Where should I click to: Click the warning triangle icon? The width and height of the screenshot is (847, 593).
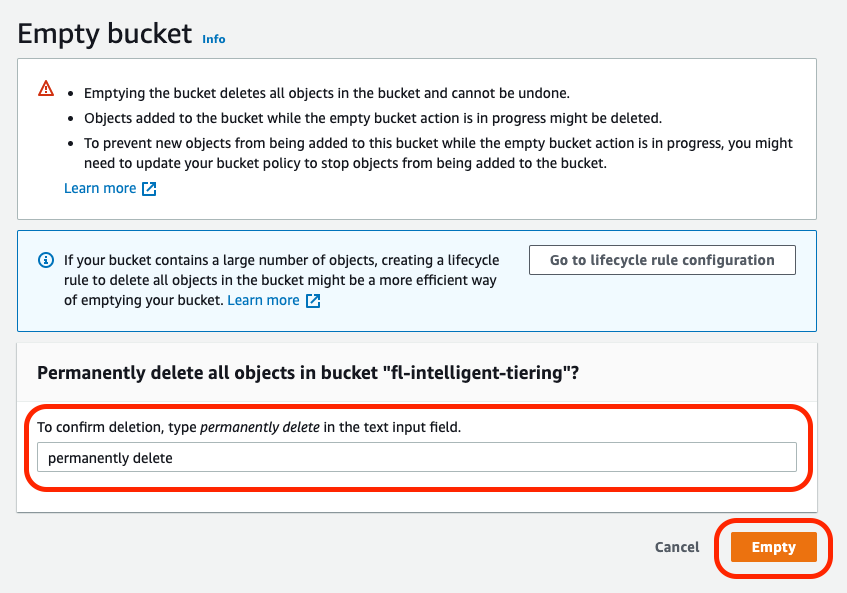click(46, 89)
